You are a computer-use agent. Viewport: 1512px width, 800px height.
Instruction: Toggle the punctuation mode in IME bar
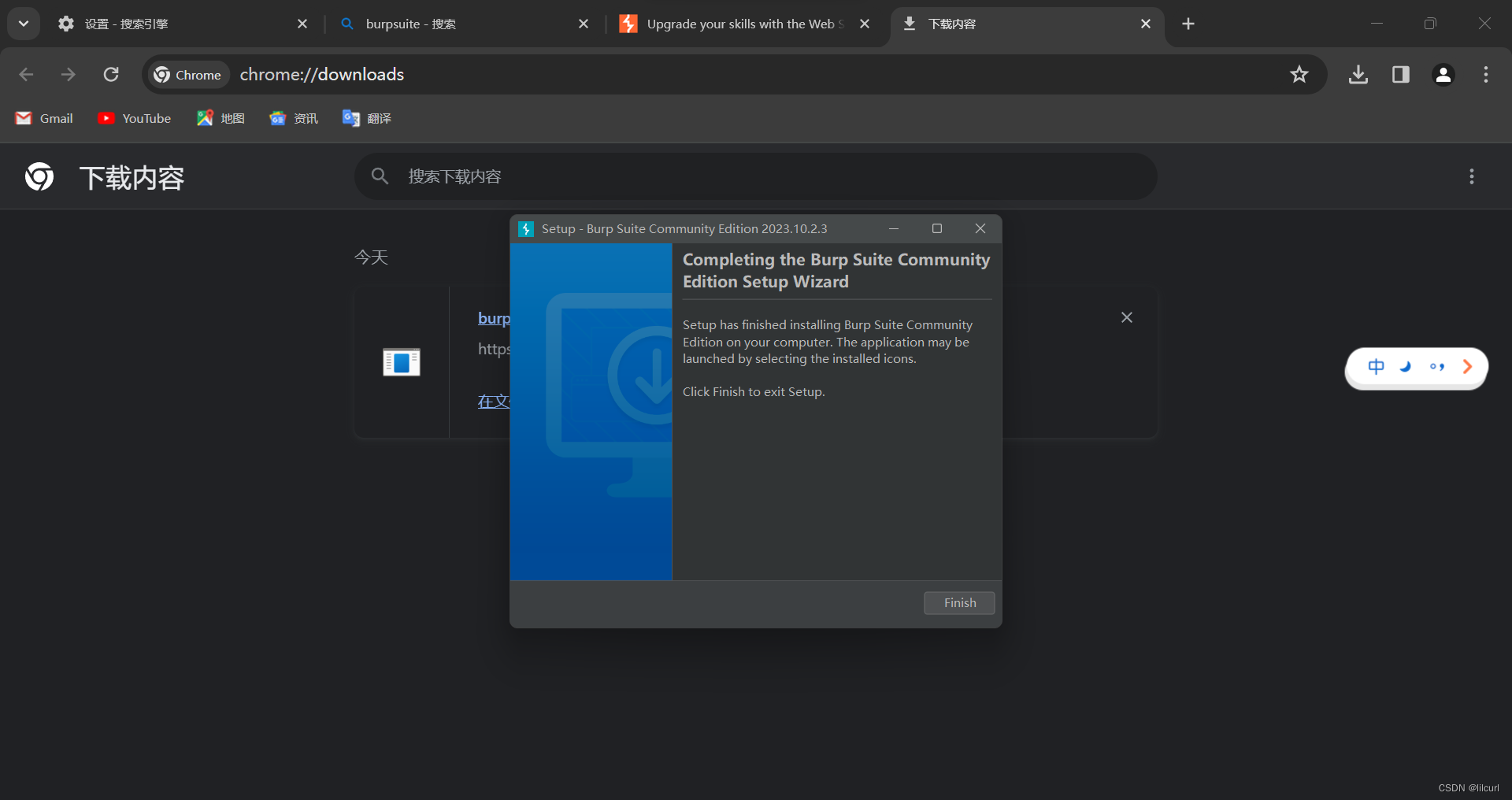pyautogui.click(x=1437, y=367)
